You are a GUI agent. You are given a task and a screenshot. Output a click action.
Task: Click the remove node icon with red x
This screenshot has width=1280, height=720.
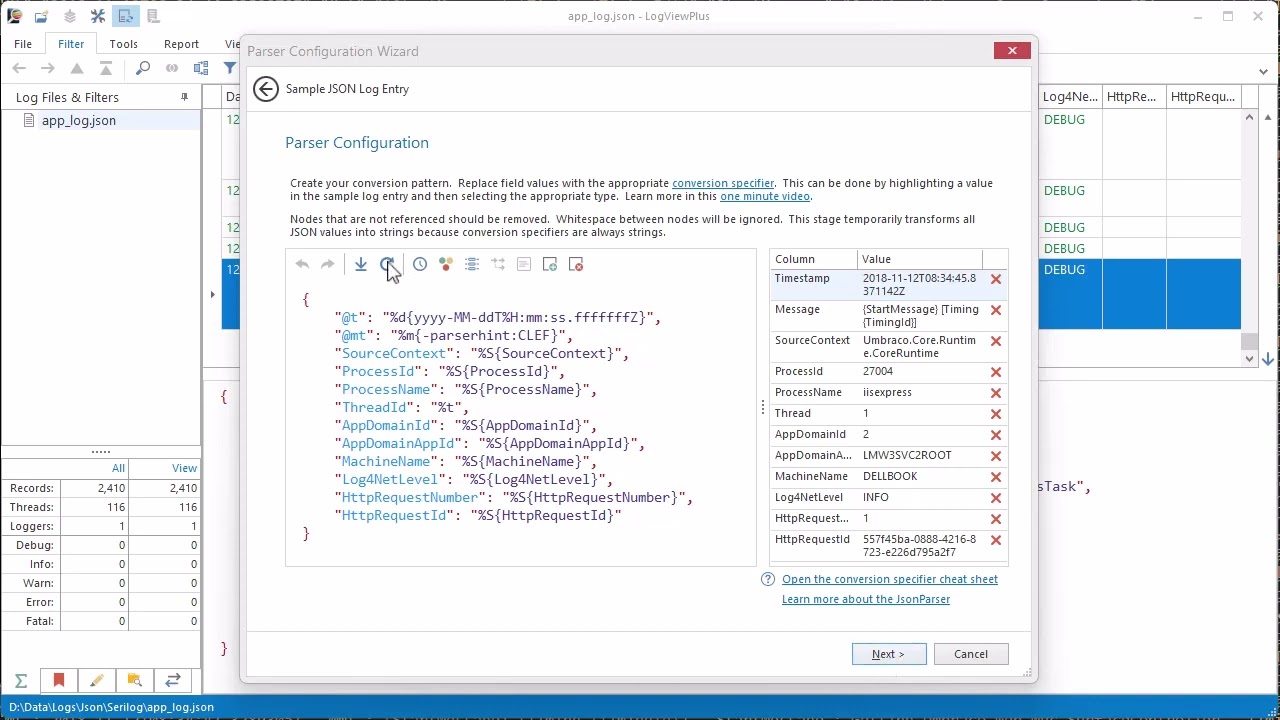pyautogui.click(x=576, y=264)
